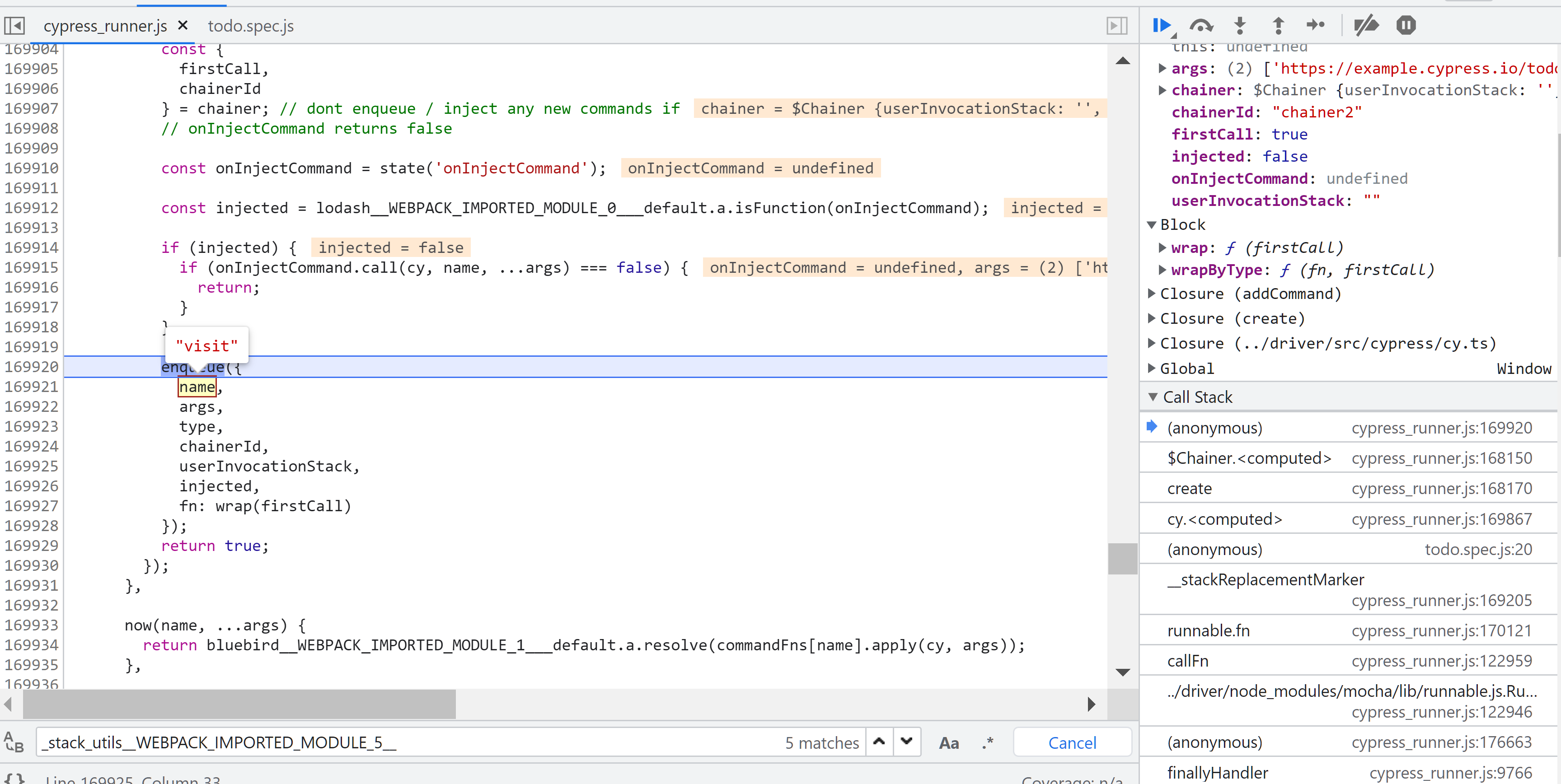
Task: Close the cypress_runner.js tab
Action: [183, 25]
